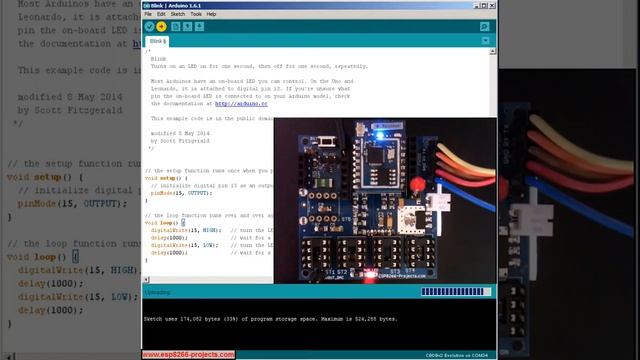Open the Sketch menu
The height and width of the screenshot is (360, 640).
(x=178, y=14)
